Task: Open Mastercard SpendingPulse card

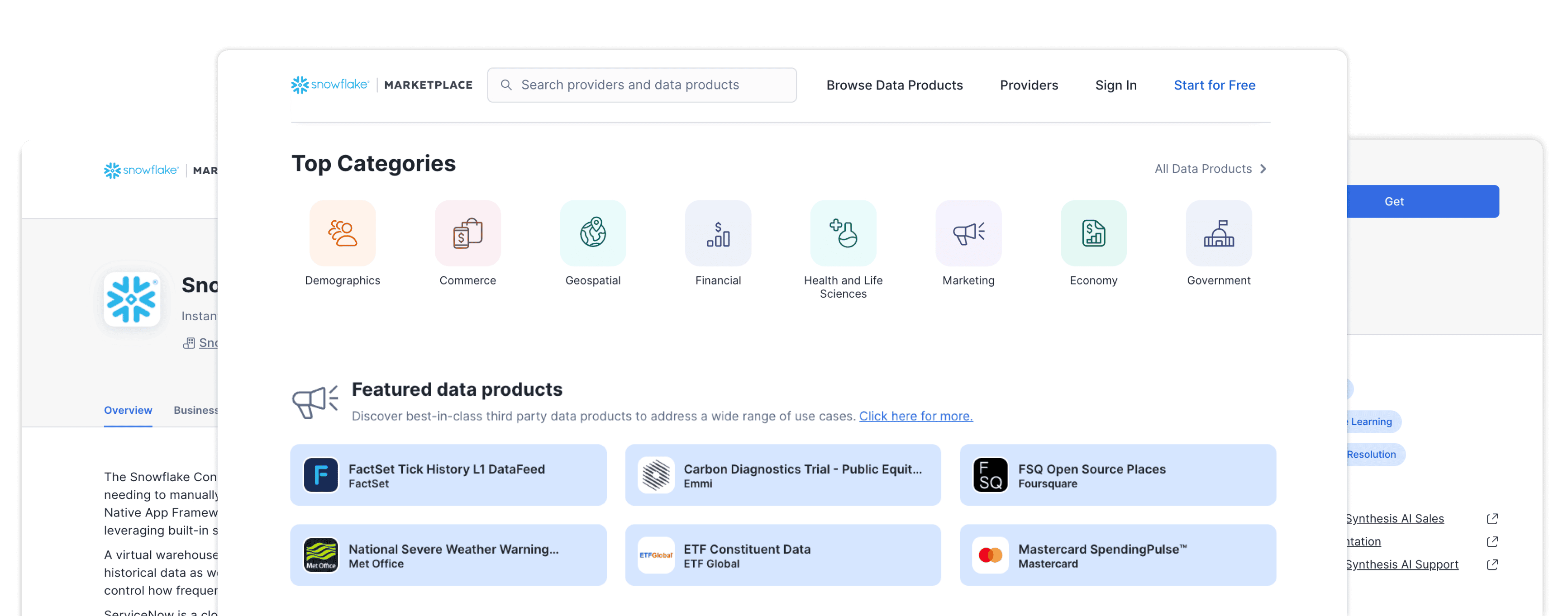Action: click(x=1118, y=555)
